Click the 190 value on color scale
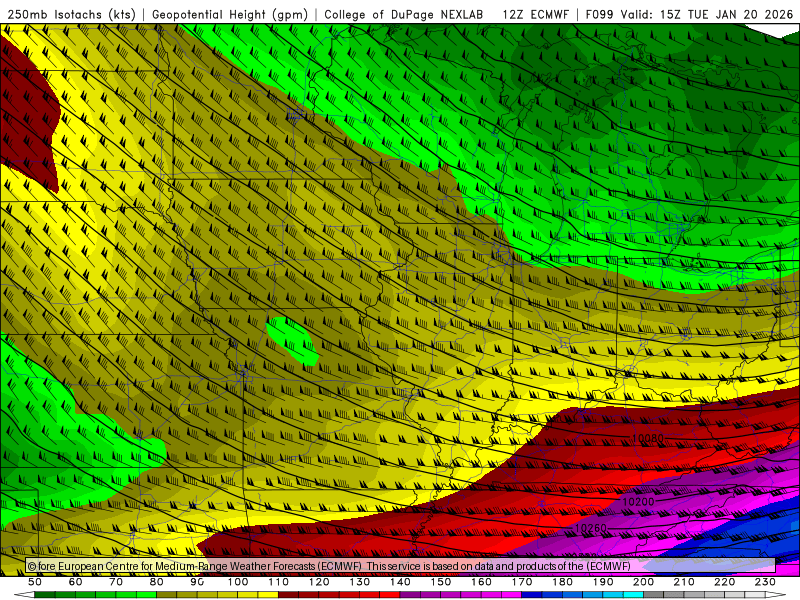800x600 pixels. tap(603, 582)
